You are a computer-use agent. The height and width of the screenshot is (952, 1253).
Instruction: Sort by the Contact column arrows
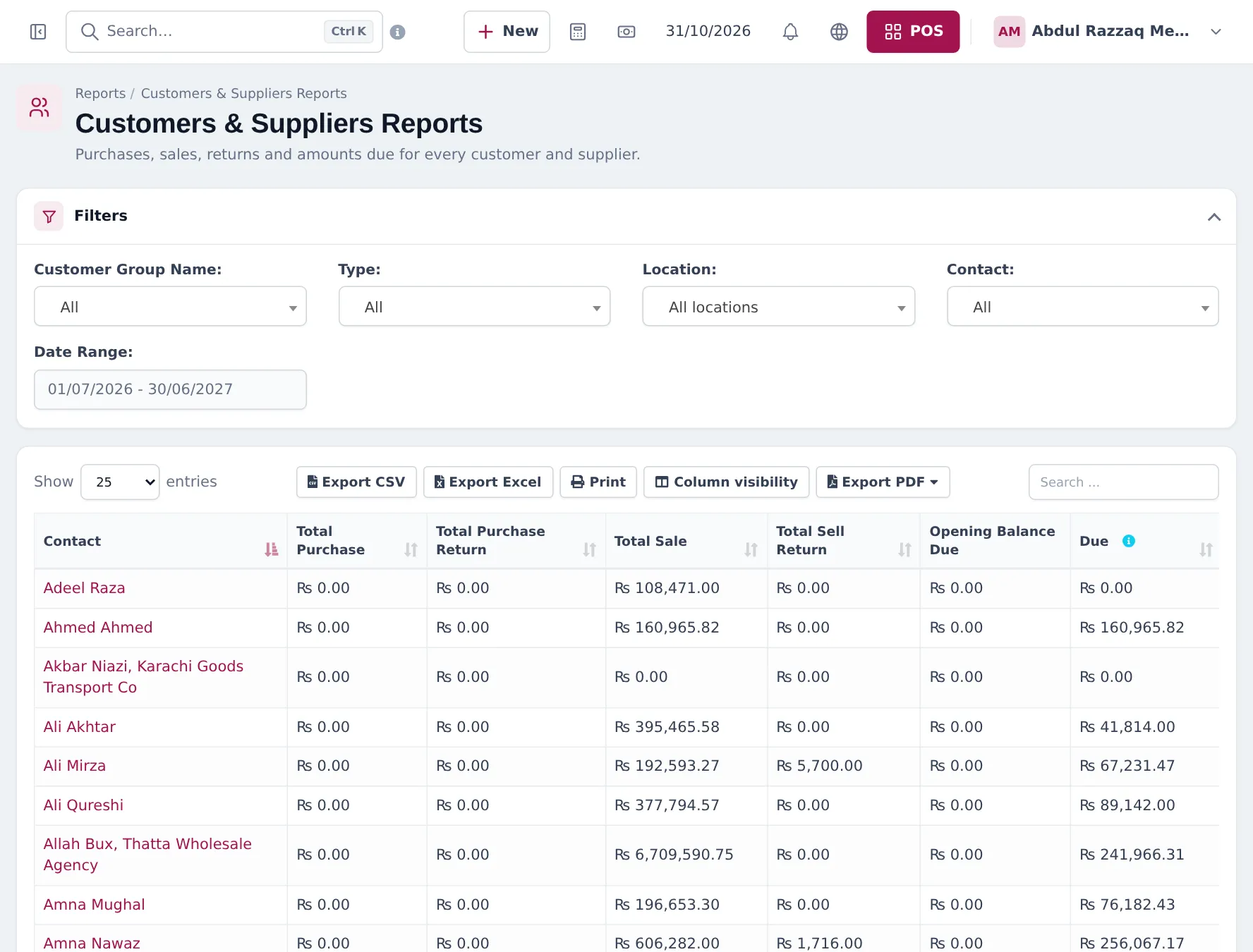tap(271, 549)
